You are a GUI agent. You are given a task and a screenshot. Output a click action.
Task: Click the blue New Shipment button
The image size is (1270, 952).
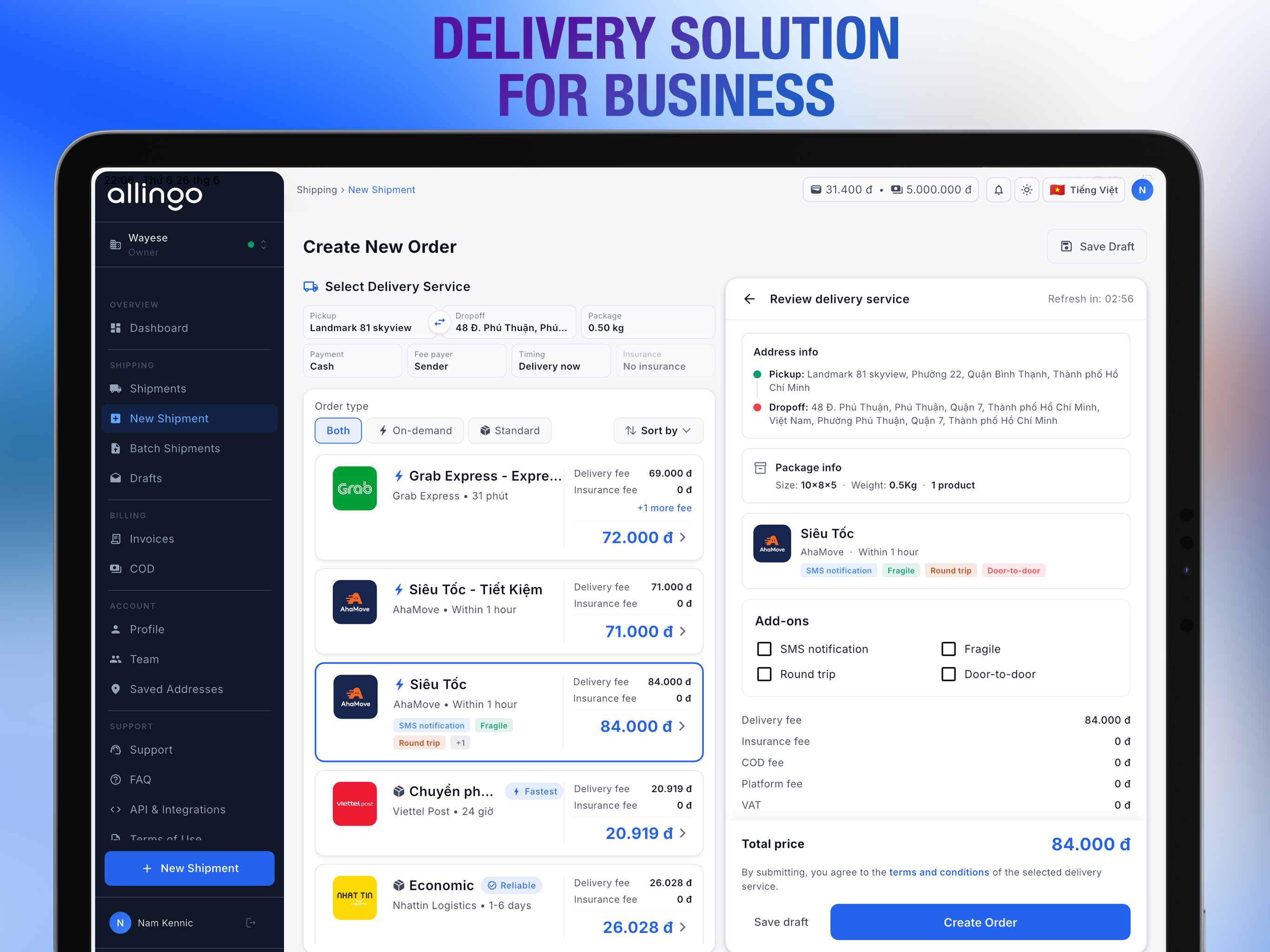tap(190, 868)
